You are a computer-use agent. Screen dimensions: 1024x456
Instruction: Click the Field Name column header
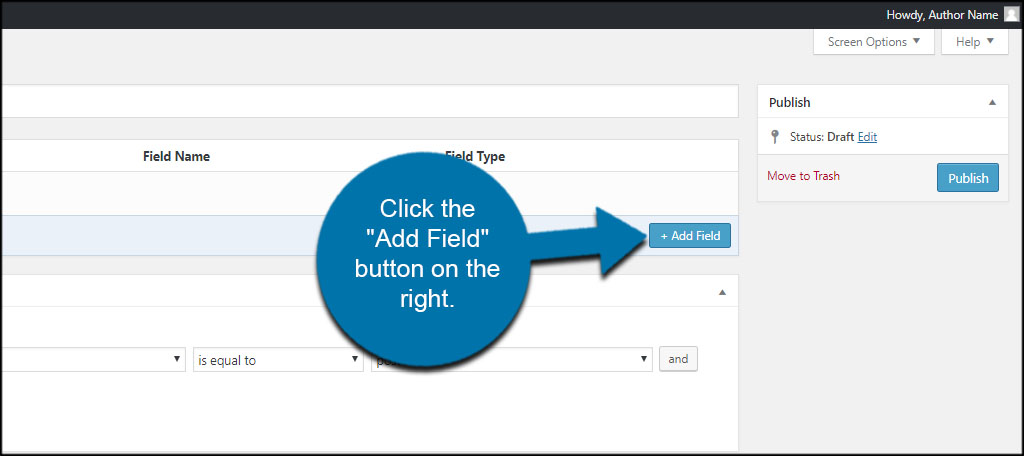coord(176,157)
